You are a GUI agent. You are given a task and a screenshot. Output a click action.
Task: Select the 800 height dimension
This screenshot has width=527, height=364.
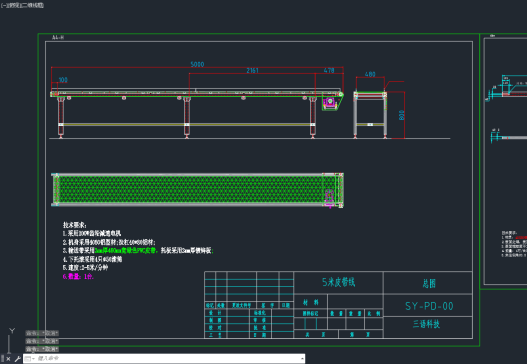point(402,115)
